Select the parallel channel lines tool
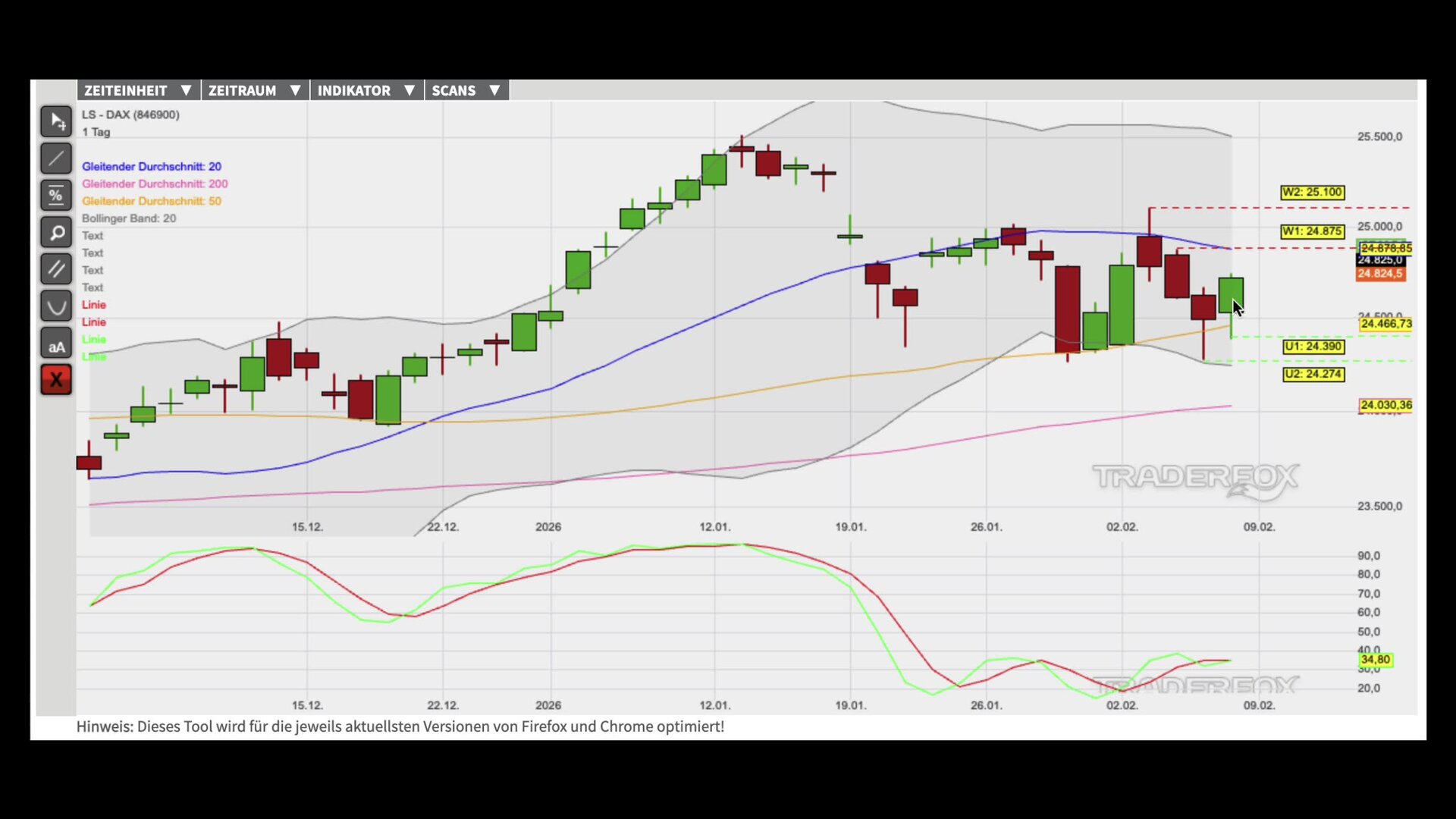Image resolution: width=1456 pixels, height=819 pixels. (56, 269)
